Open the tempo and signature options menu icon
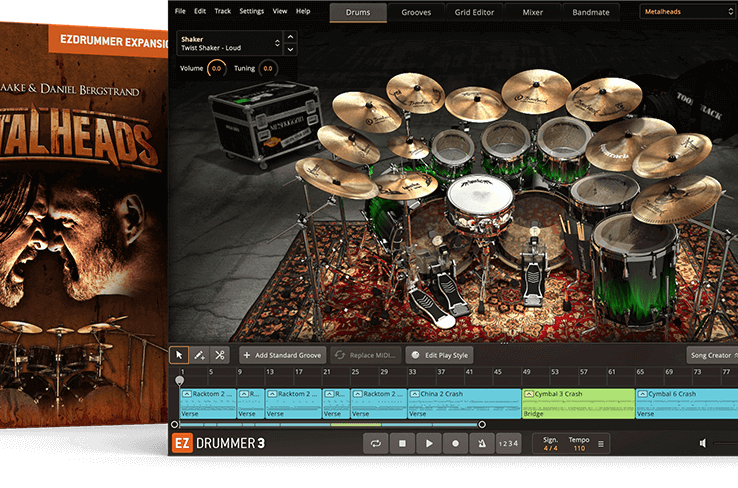 coord(601,444)
